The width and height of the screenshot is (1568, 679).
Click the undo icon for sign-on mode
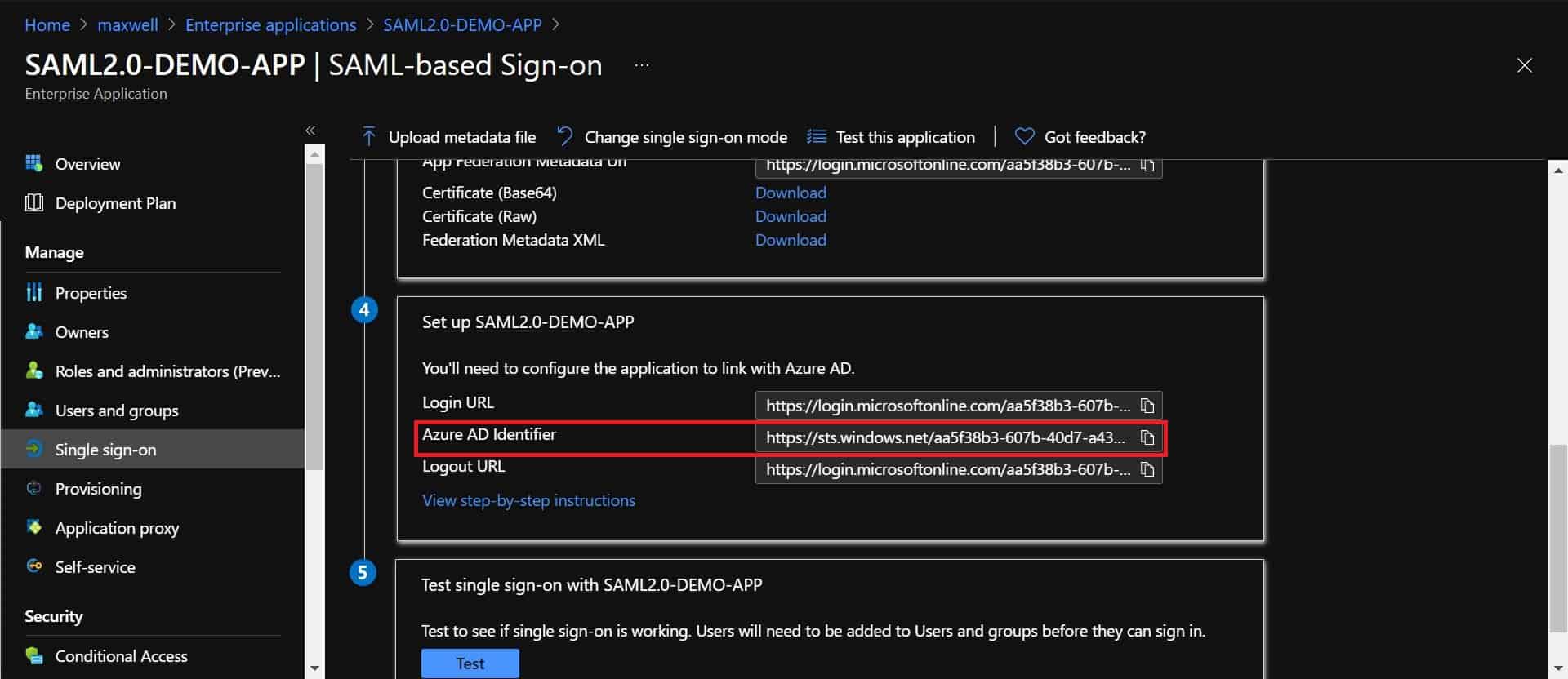coord(564,136)
